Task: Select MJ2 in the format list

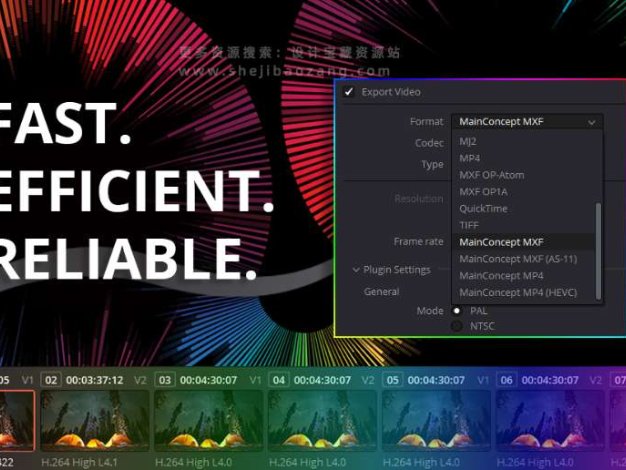Action: click(x=468, y=141)
